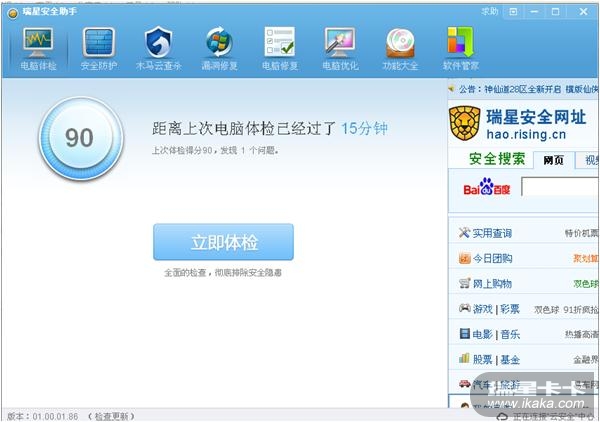The image size is (600, 422).
Task: Click into the Baidu search input field
Action: pyautogui.click(x=559, y=187)
